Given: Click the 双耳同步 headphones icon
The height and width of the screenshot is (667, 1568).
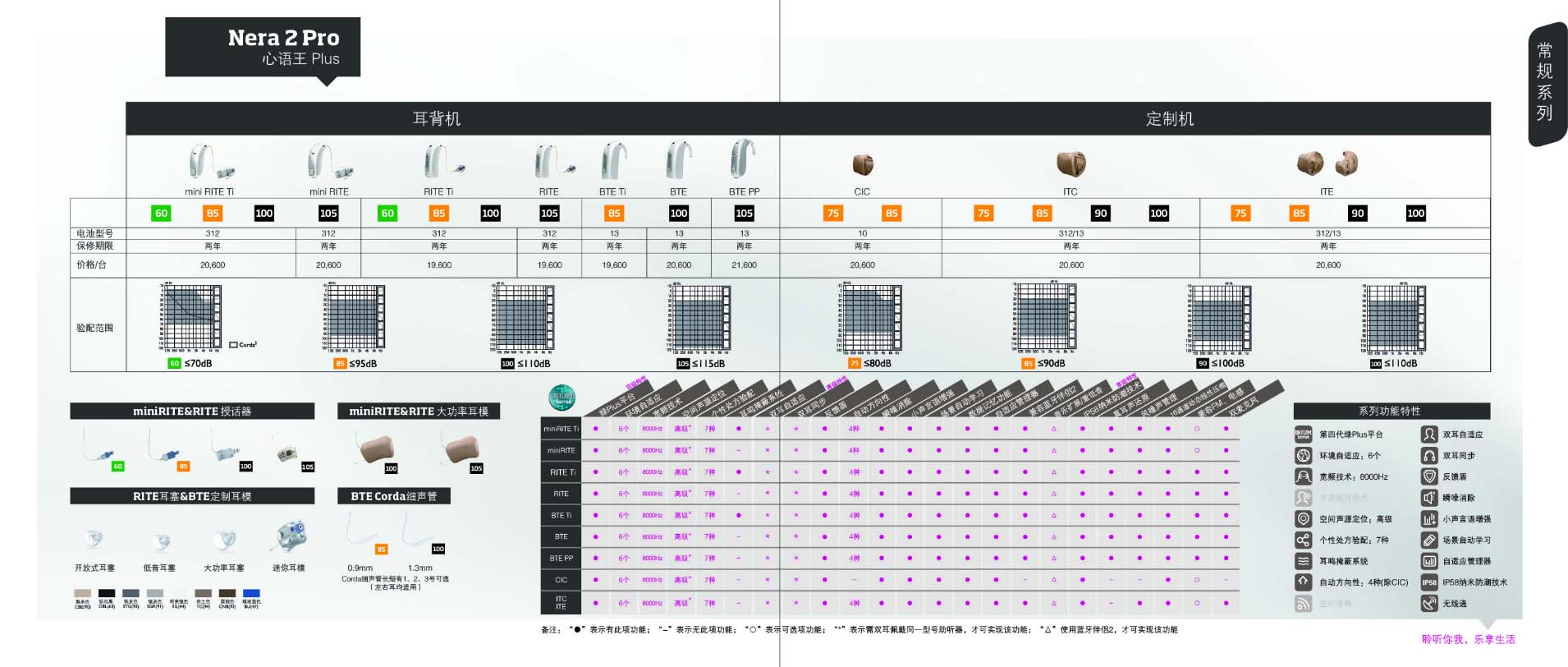Looking at the screenshot, I should (1429, 455).
